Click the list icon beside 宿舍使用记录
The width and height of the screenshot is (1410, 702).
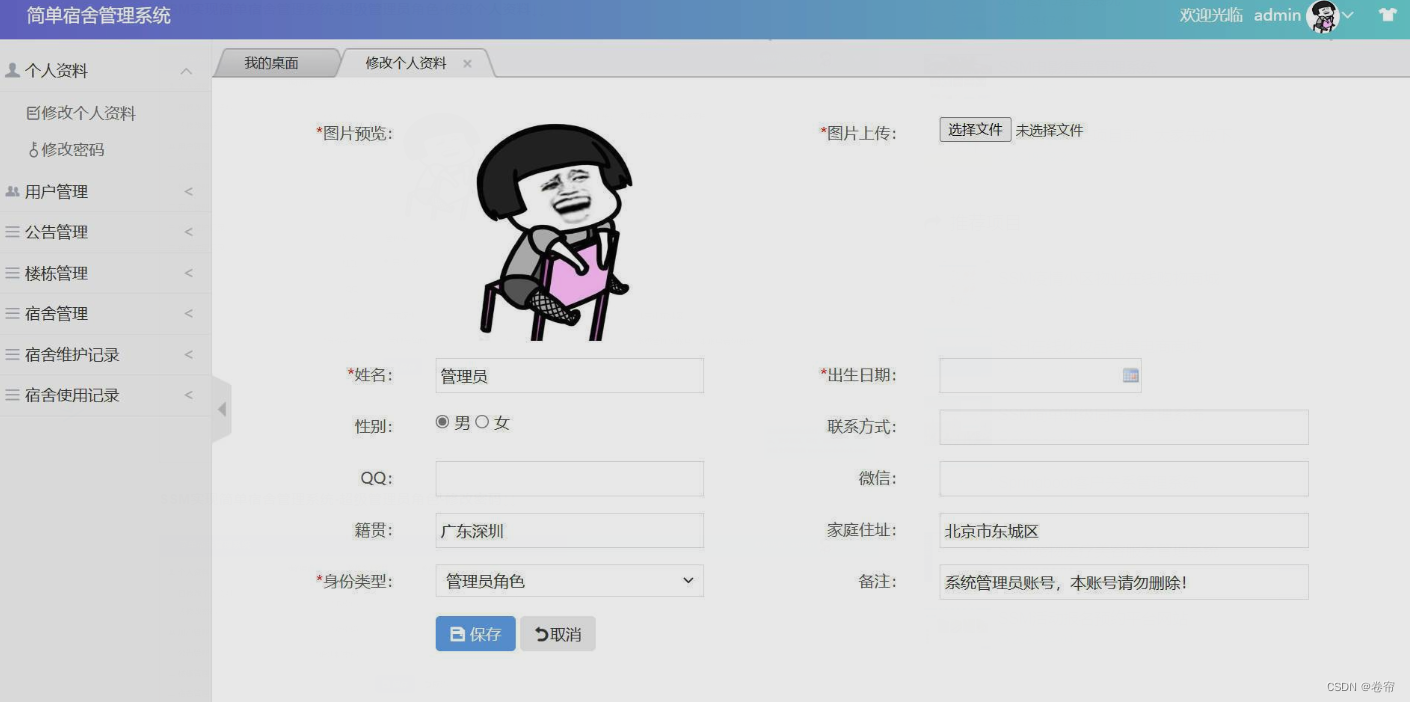click(13, 395)
